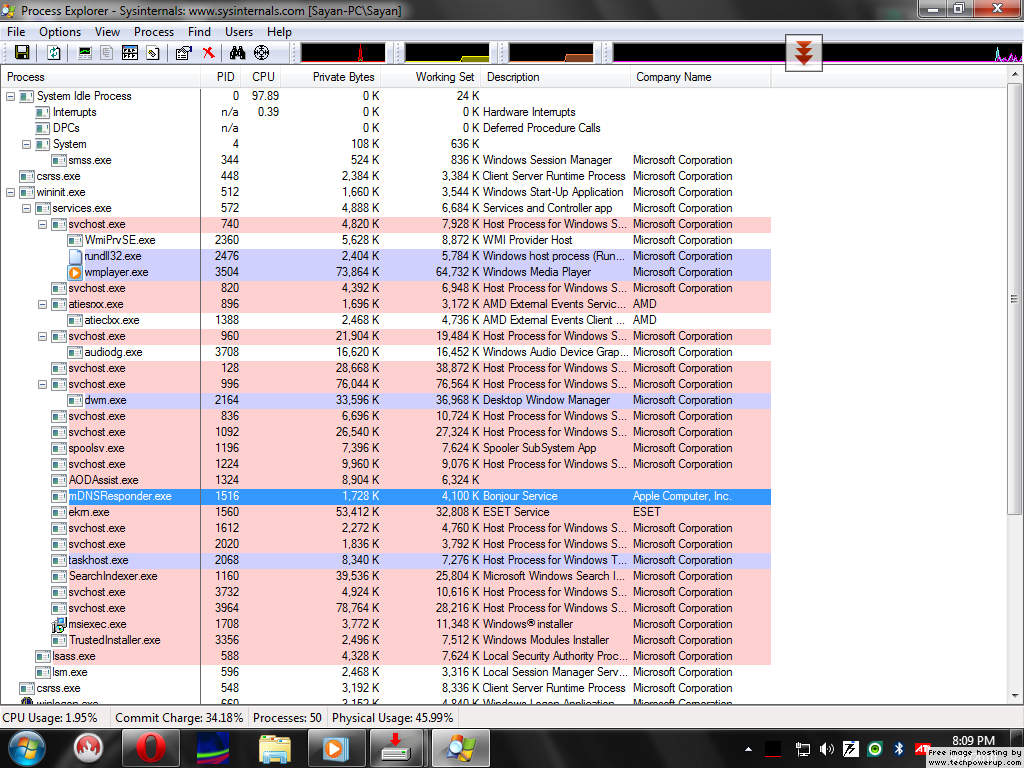Collapse the System Idle Process tree node
This screenshot has height=768, width=1024.
coord(10,96)
